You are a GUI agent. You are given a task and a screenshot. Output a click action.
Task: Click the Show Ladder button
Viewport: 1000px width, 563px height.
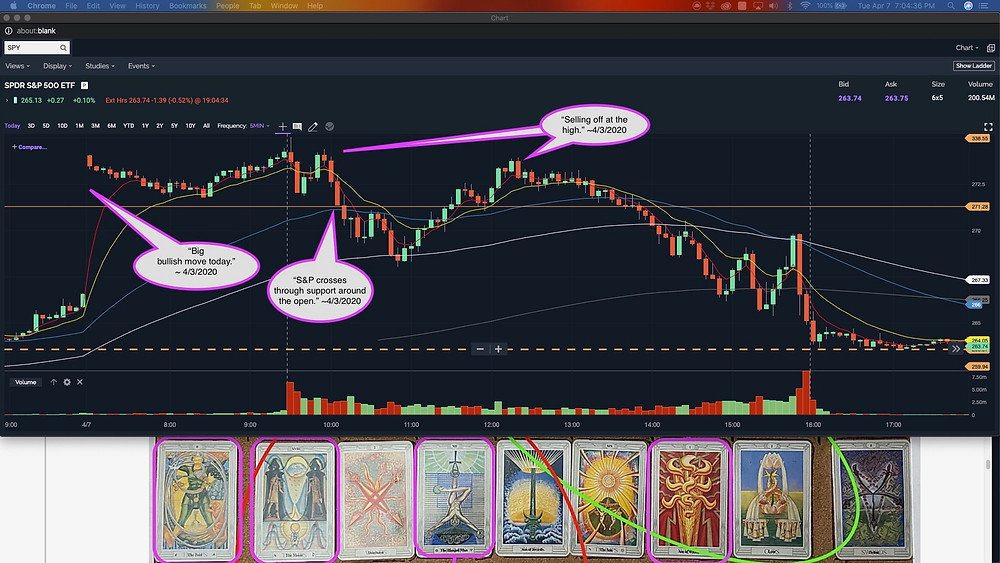(x=974, y=66)
